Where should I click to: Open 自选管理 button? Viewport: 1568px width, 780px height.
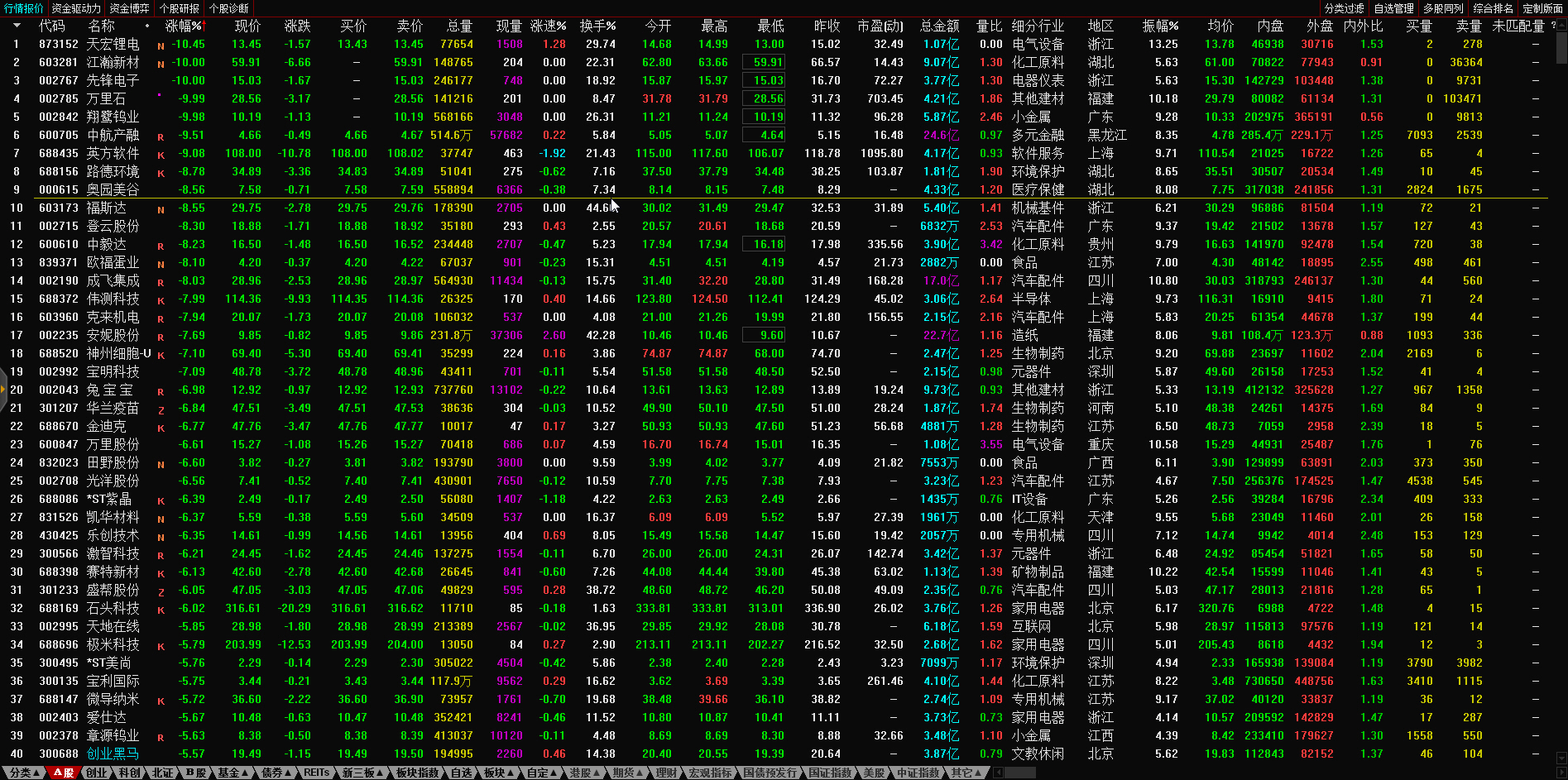[1393, 8]
